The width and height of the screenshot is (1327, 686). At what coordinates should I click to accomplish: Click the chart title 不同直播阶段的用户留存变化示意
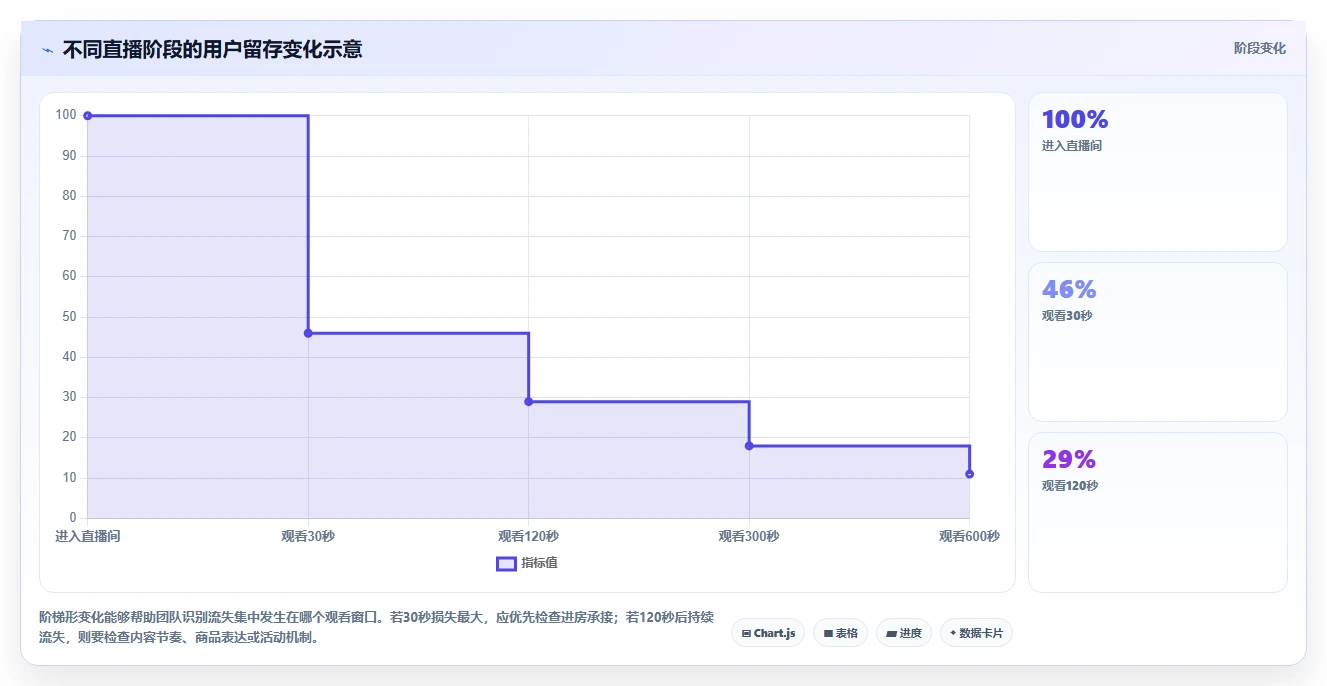tap(212, 49)
